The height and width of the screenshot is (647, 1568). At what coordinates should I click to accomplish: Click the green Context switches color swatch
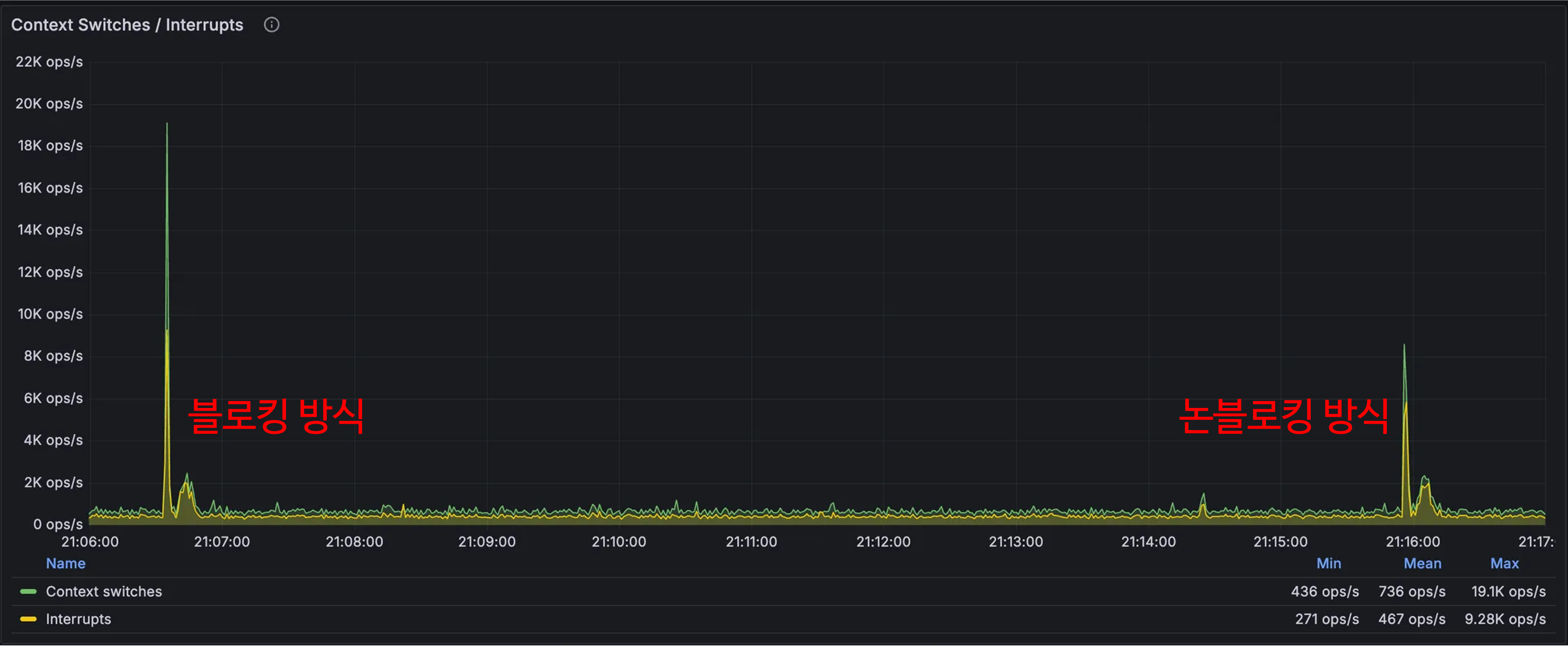[28, 591]
